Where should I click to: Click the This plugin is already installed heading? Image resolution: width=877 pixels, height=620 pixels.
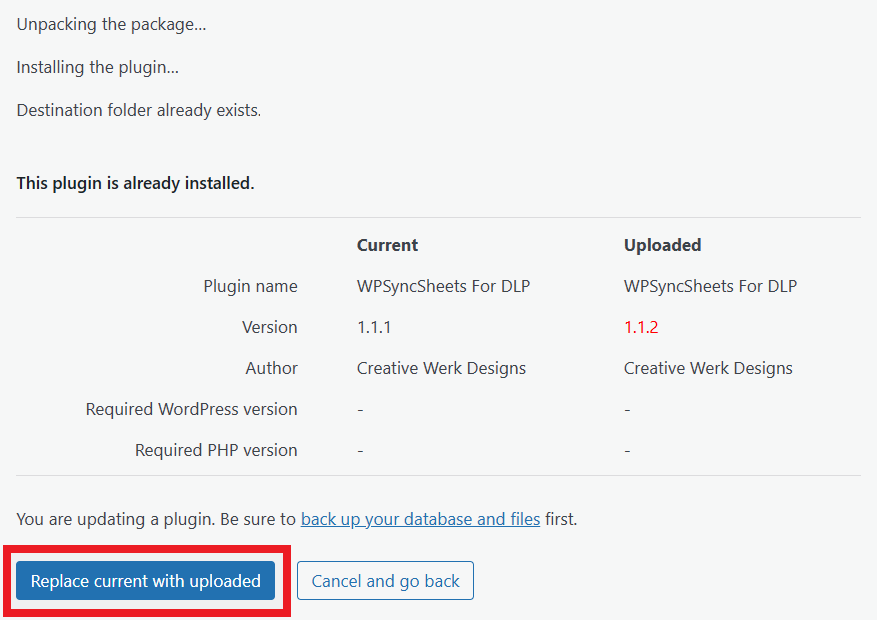[x=135, y=183]
